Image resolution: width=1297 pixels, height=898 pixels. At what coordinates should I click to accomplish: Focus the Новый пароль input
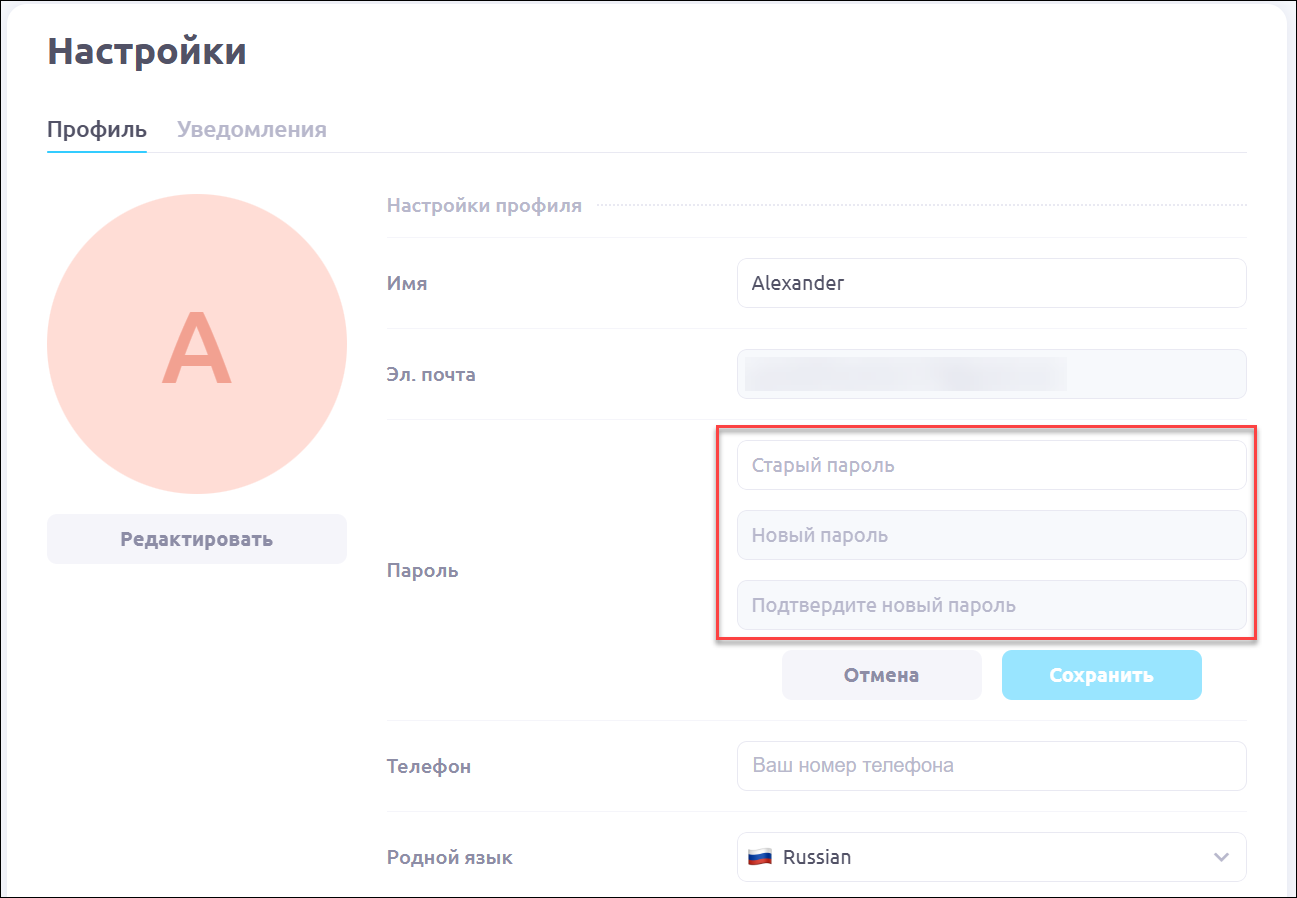click(990, 535)
